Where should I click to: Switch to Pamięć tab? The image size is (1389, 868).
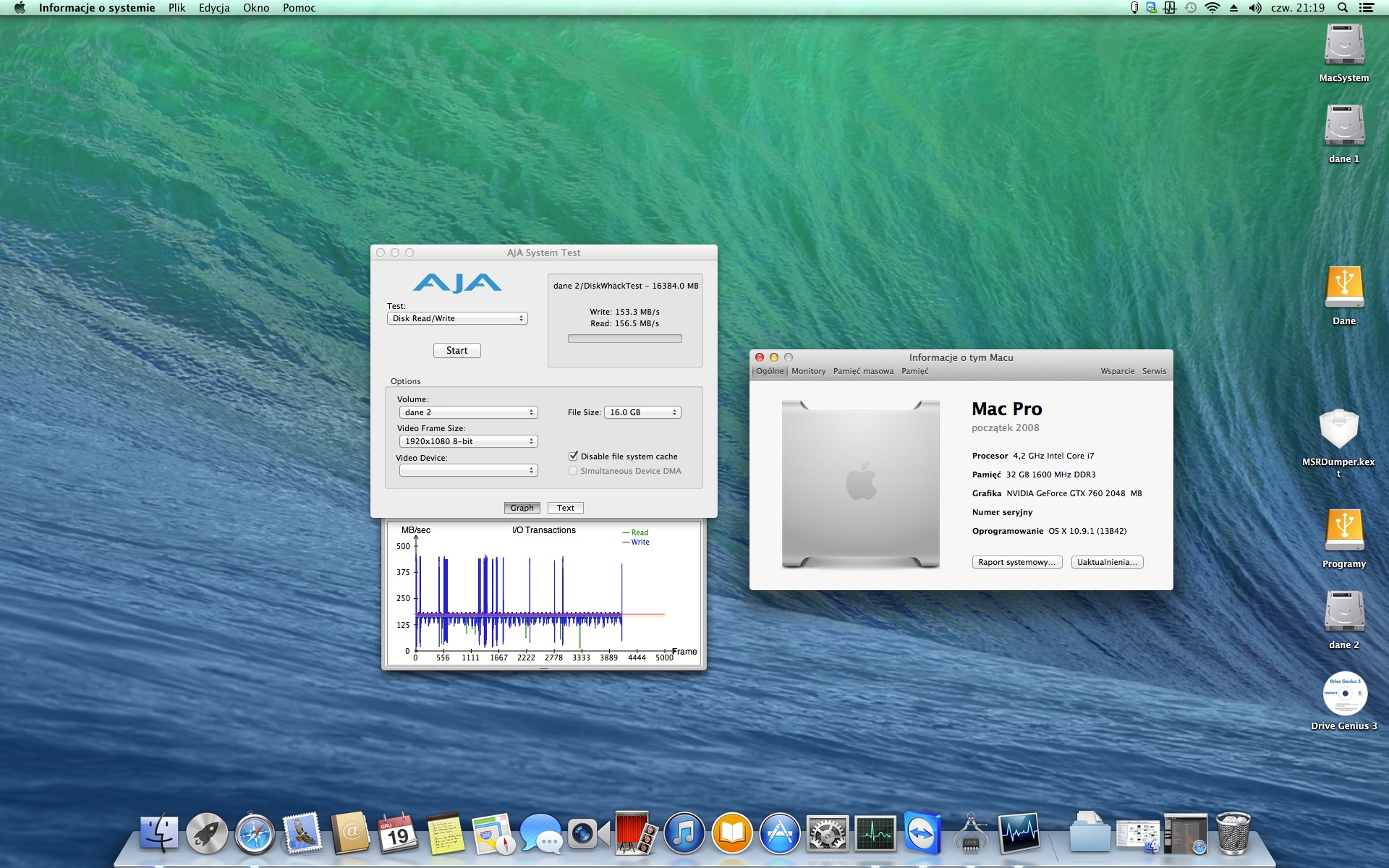coord(914,371)
